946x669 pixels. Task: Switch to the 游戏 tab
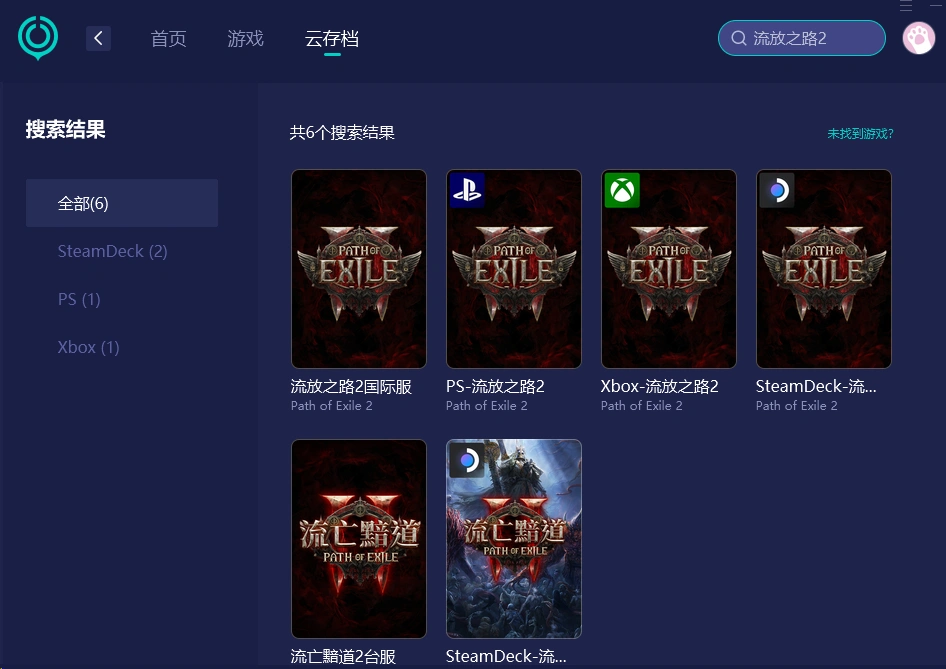click(x=245, y=39)
